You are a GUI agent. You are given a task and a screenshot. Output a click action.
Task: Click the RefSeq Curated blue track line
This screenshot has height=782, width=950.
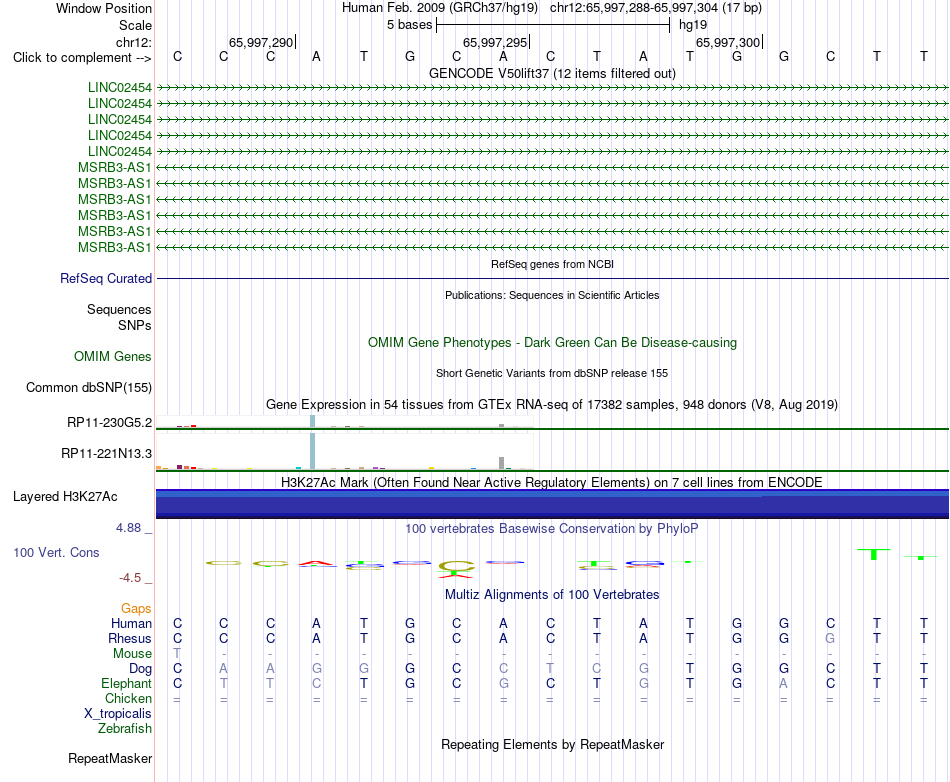552,279
